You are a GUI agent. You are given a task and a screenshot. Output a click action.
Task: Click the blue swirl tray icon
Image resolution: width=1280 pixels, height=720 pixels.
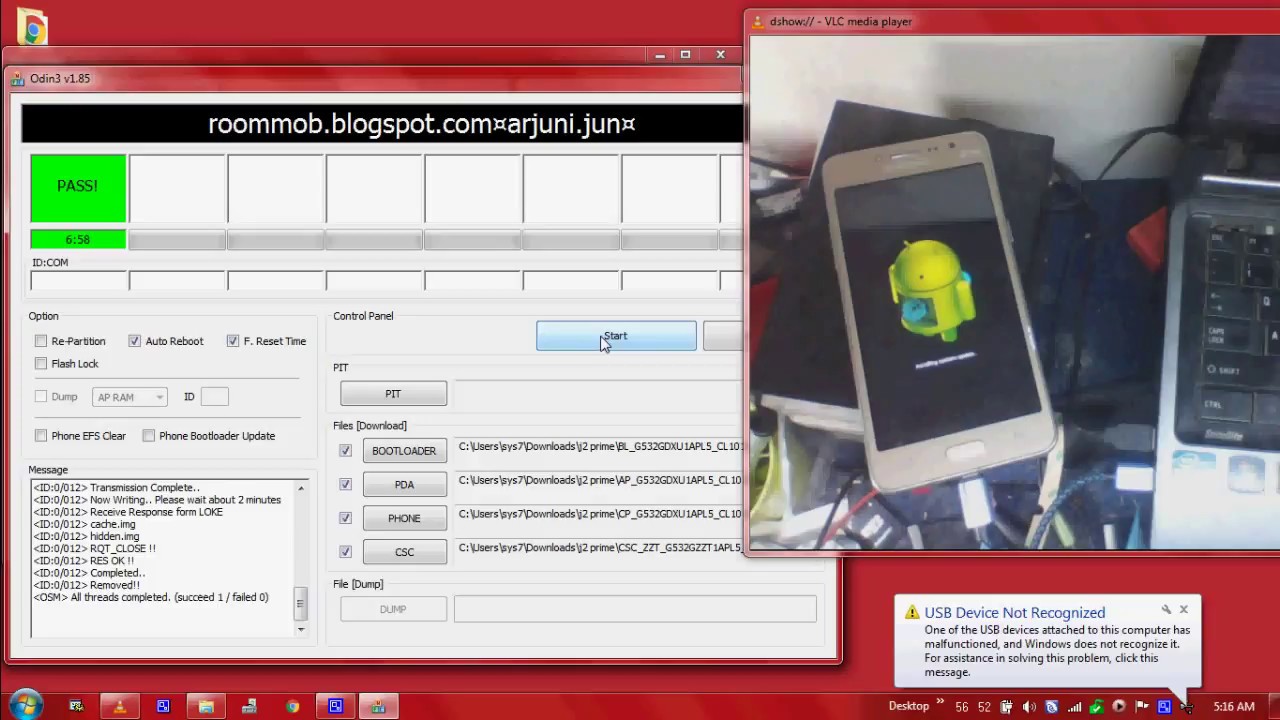1053,707
